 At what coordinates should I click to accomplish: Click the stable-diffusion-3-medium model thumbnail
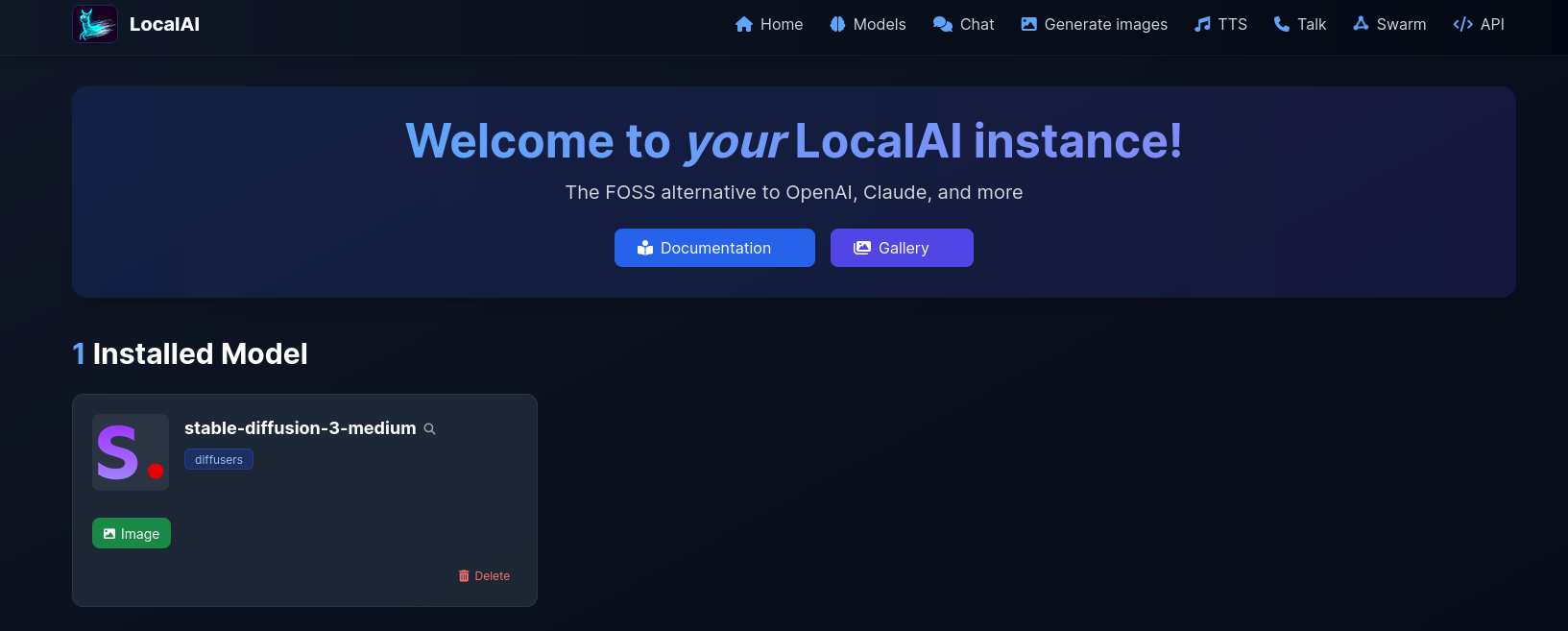pyautogui.click(x=131, y=452)
